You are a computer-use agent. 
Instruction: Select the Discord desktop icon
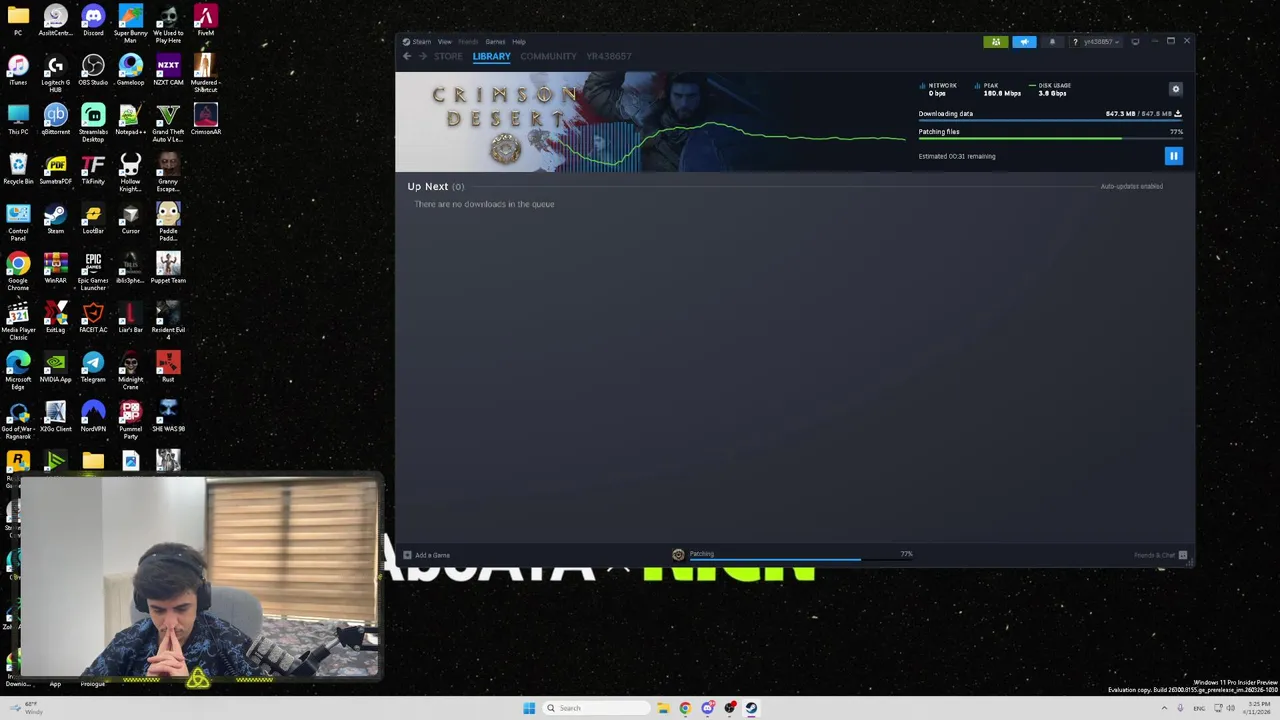pyautogui.click(x=93, y=20)
